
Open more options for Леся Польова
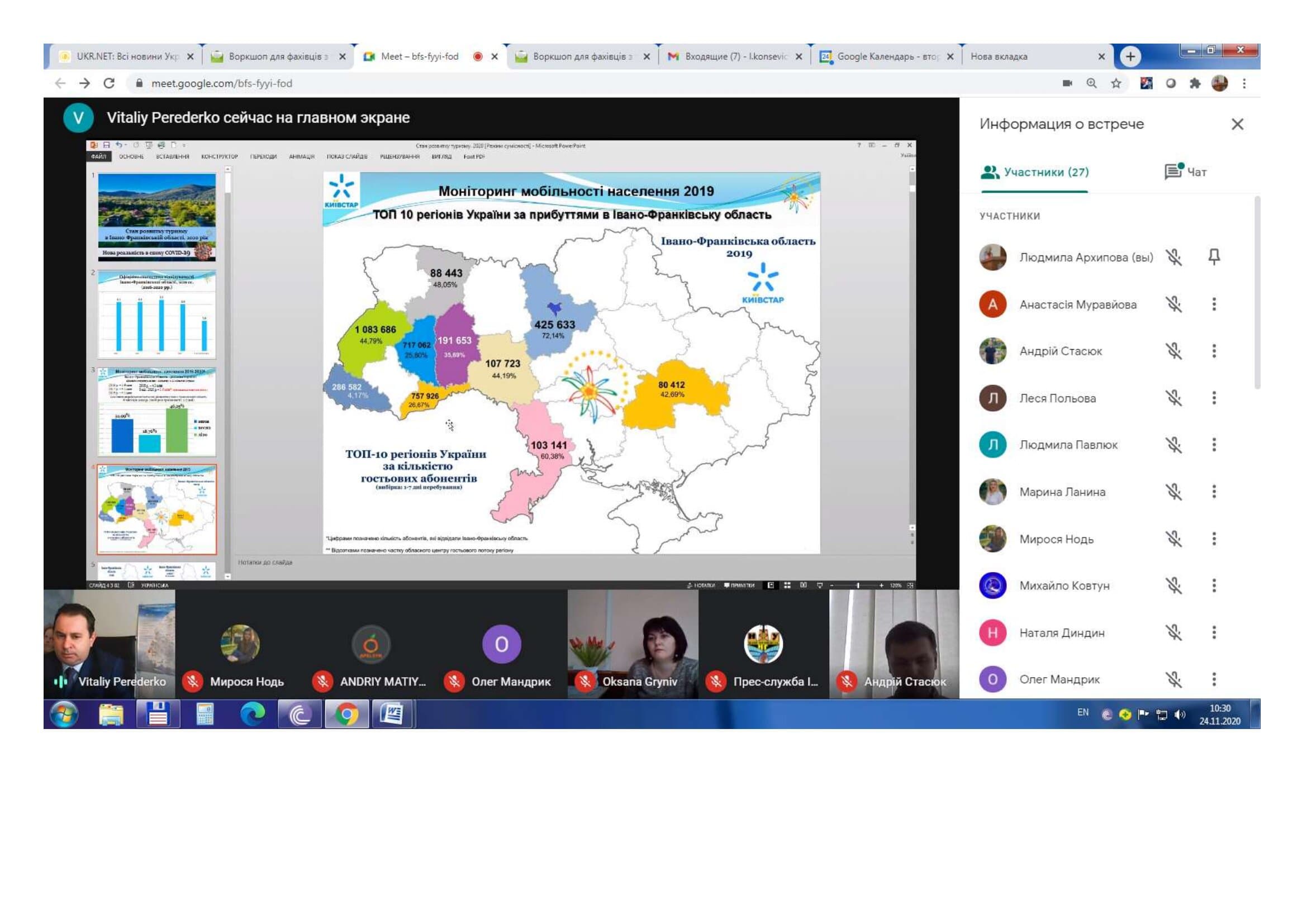pos(1214,398)
